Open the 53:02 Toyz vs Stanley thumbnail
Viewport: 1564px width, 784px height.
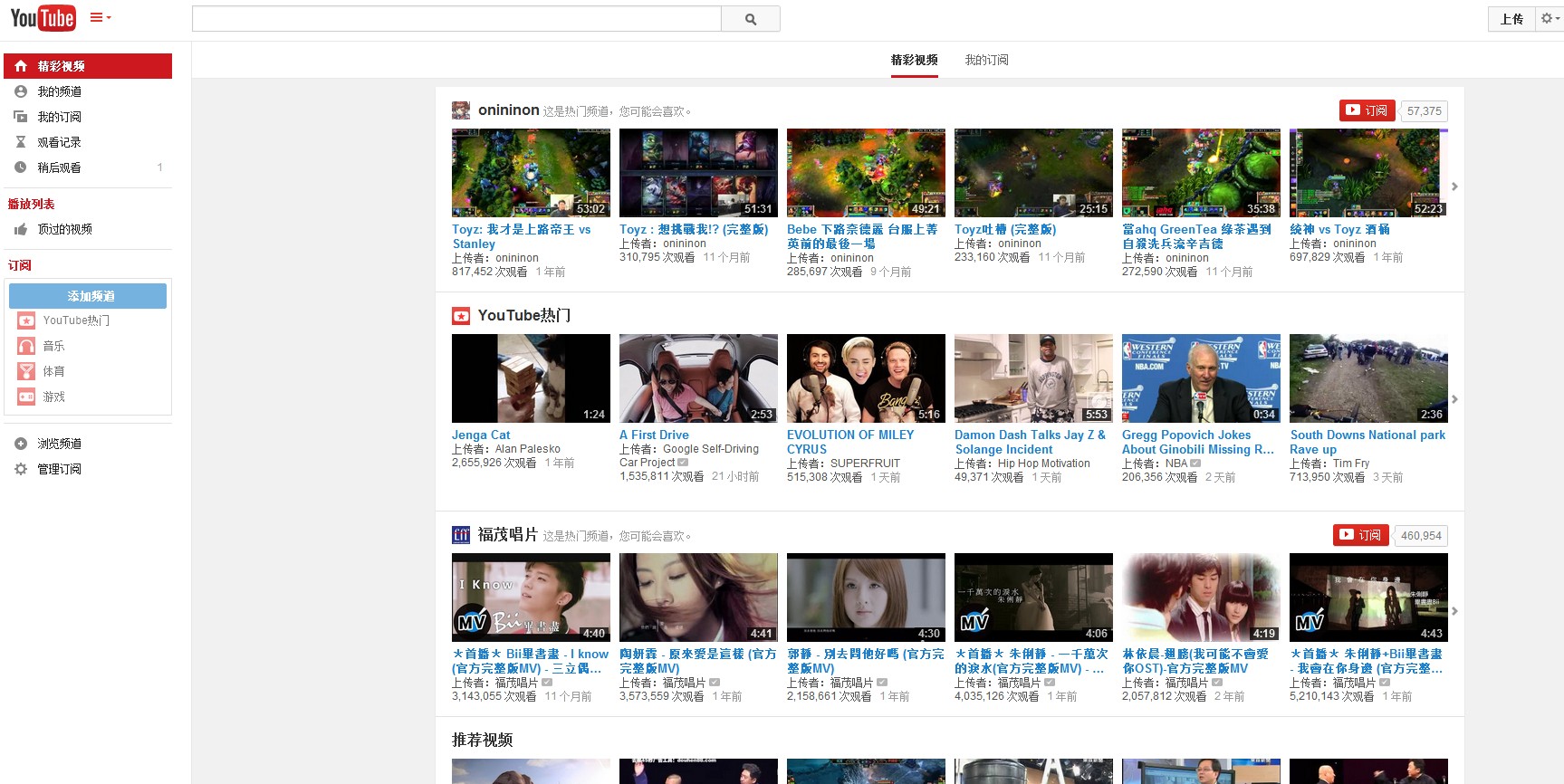(531, 173)
